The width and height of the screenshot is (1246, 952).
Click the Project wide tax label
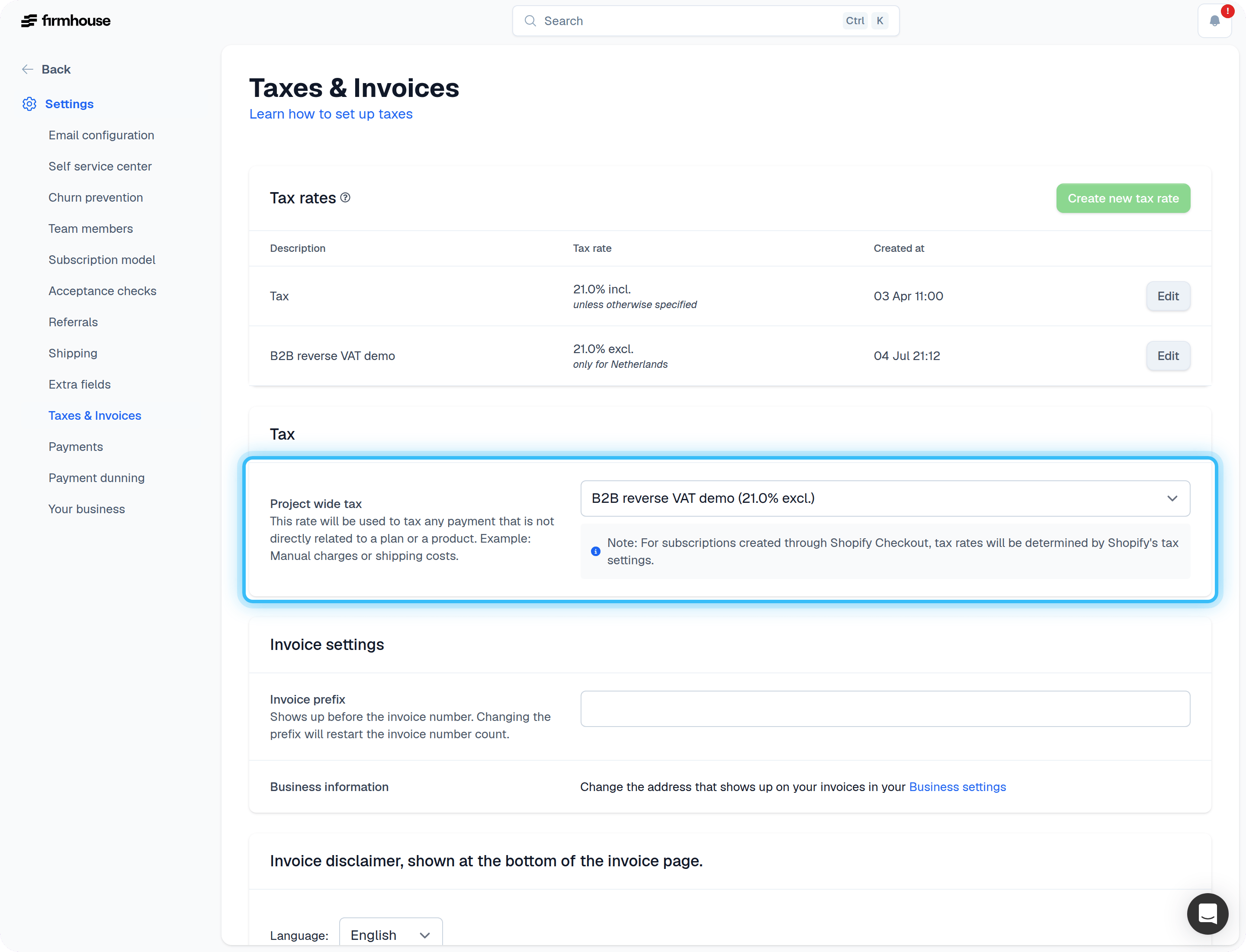tap(315, 504)
